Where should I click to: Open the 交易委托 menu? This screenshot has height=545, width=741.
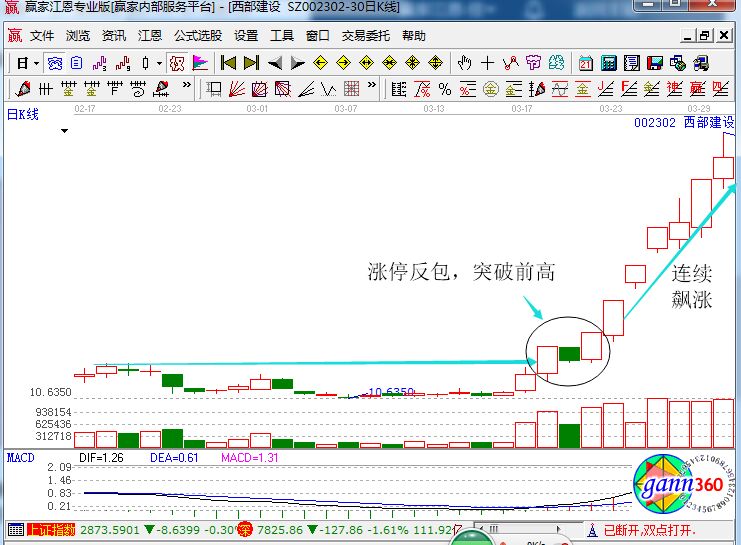coord(366,35)
